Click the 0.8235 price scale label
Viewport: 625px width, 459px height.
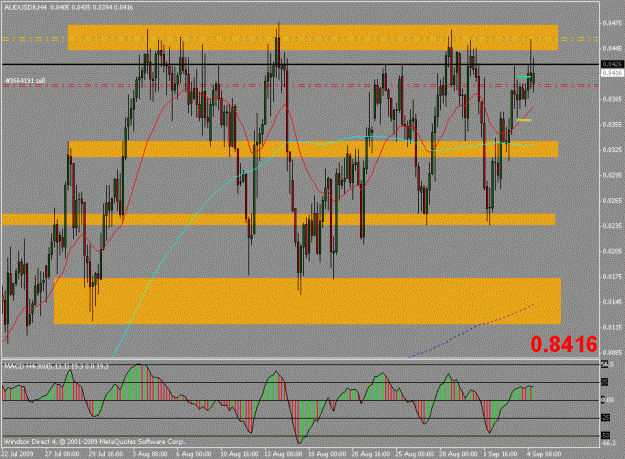(x=613, y=226)
